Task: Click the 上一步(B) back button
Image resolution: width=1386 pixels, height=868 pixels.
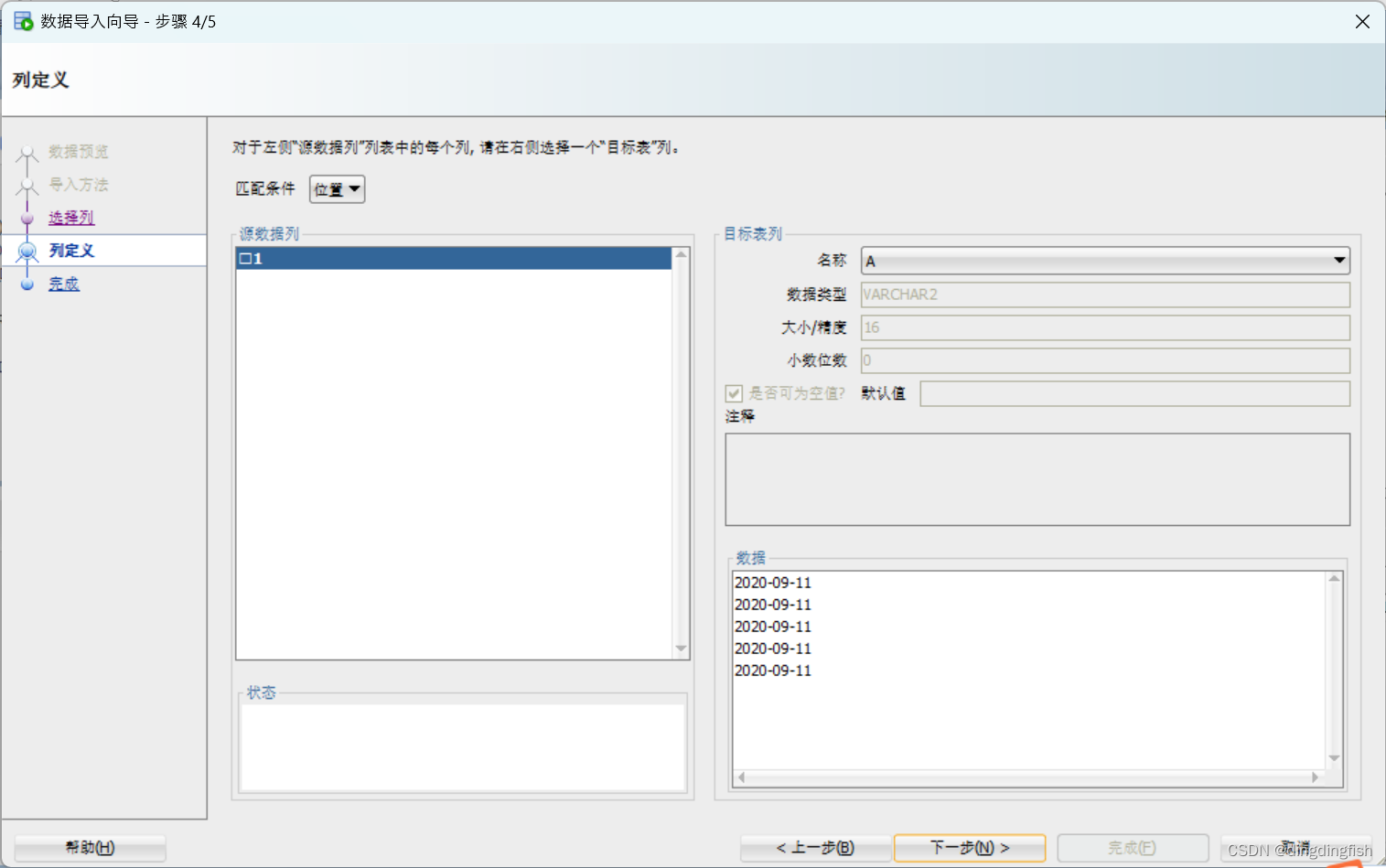Action: click(x=815, y=848)
